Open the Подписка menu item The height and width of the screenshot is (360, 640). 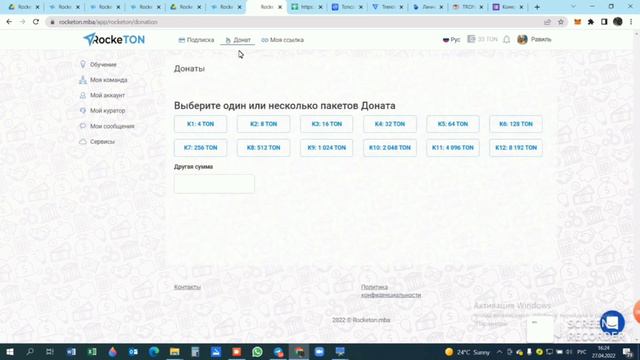(x=196, y=40)
